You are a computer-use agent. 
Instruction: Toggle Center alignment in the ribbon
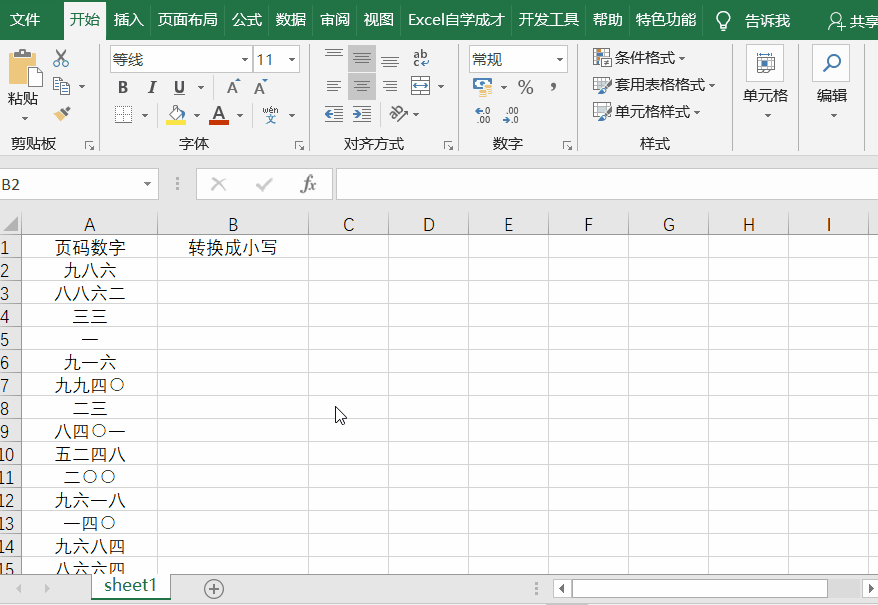tap(362, 85)
